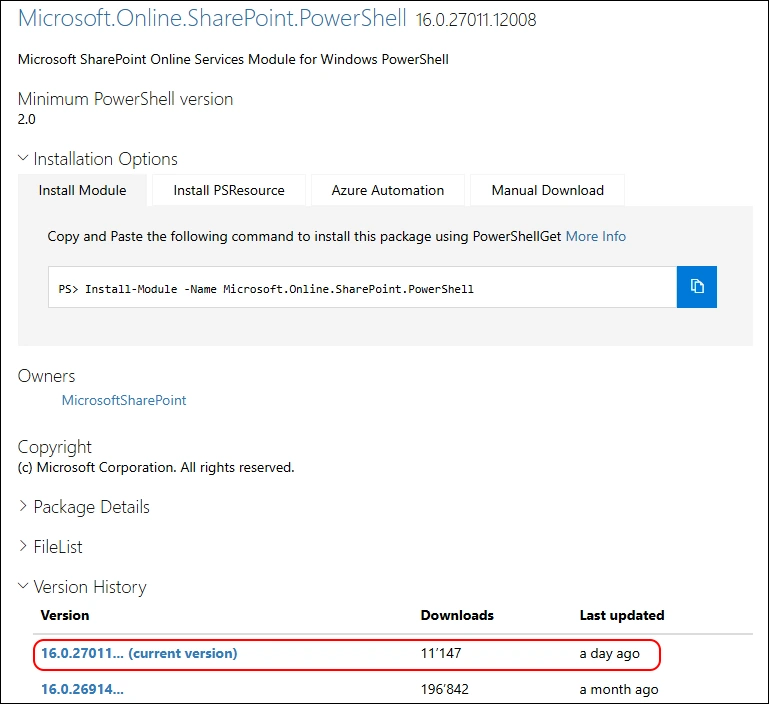This screenshot has width=769, height=704.
Task: Open the Azure Automation tab
Action: [x=388, y=190]
